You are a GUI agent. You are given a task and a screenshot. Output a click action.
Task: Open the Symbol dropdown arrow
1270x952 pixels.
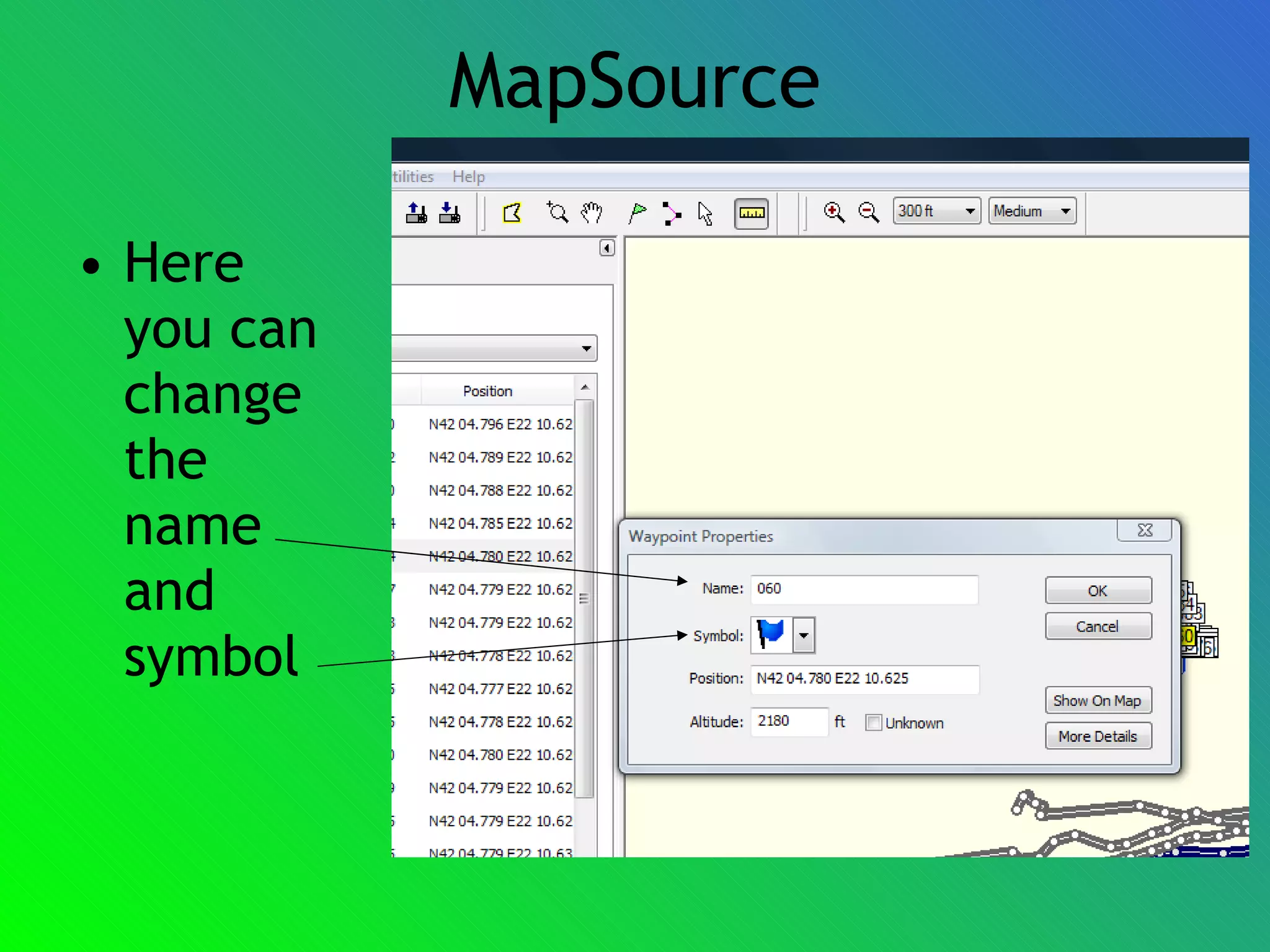pos(804,635)
